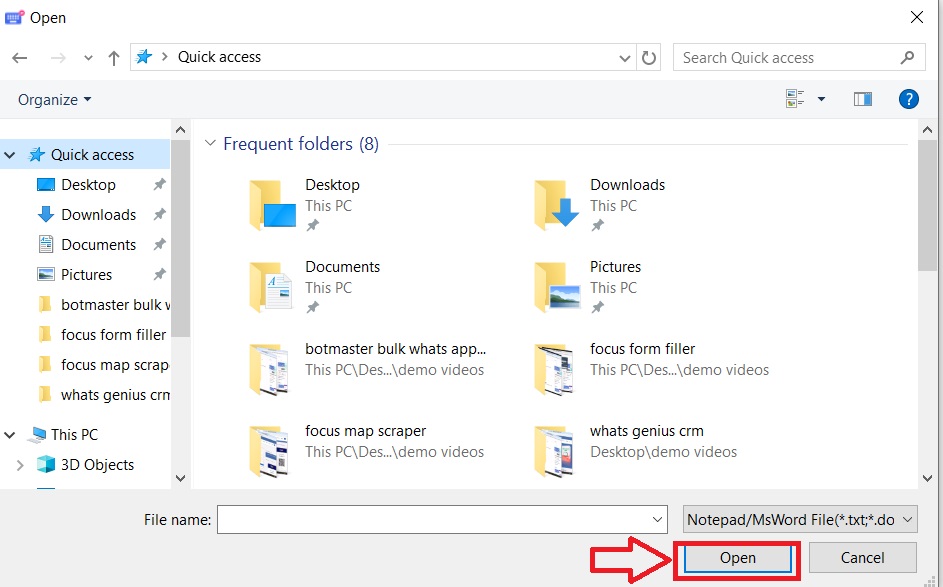
Task: Select focus form filler folder icon
Action: 554,369
